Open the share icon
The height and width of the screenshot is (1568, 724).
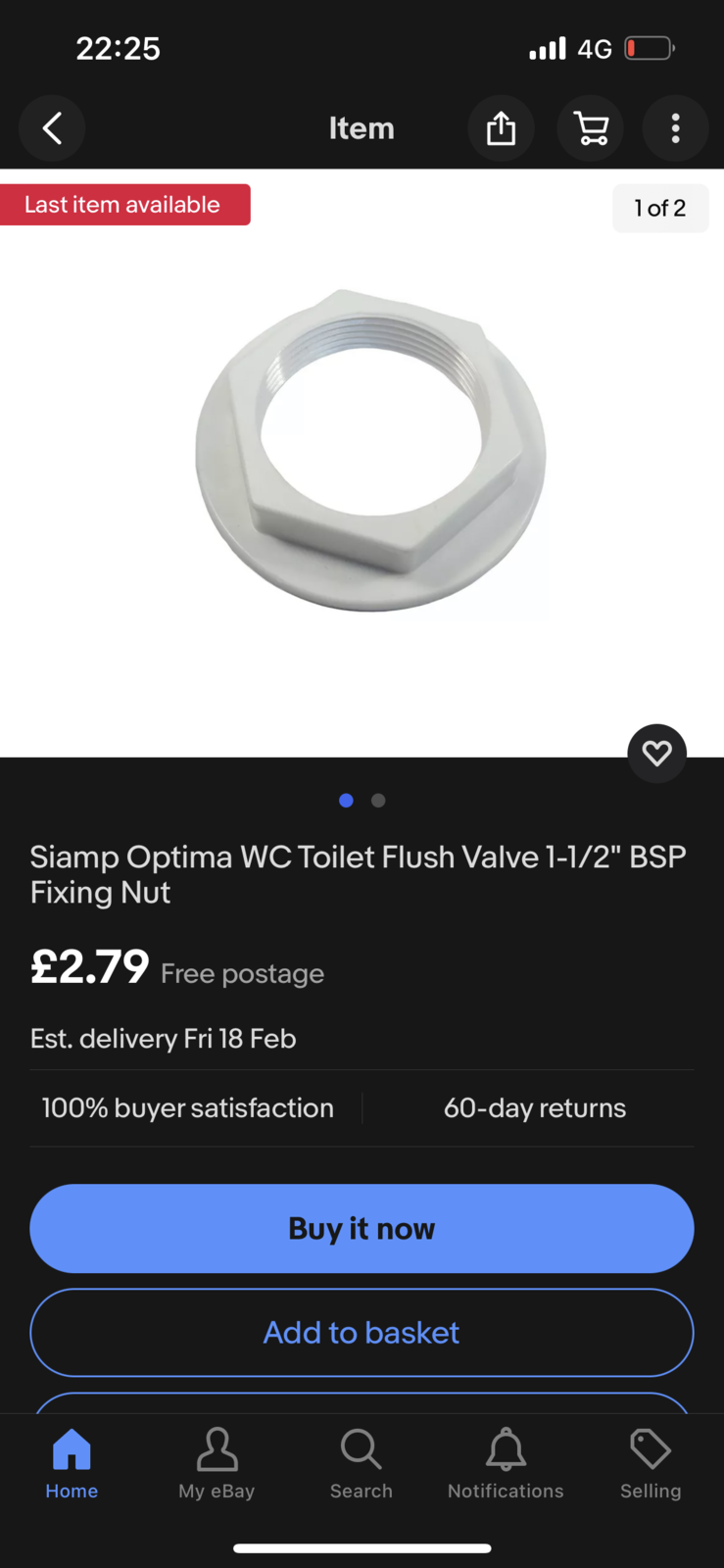click(501, 128)
